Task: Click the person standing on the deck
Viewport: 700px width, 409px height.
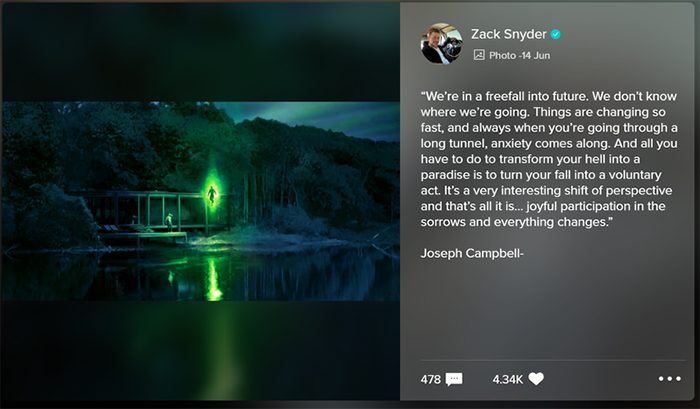Action: (x=169, y=222)
